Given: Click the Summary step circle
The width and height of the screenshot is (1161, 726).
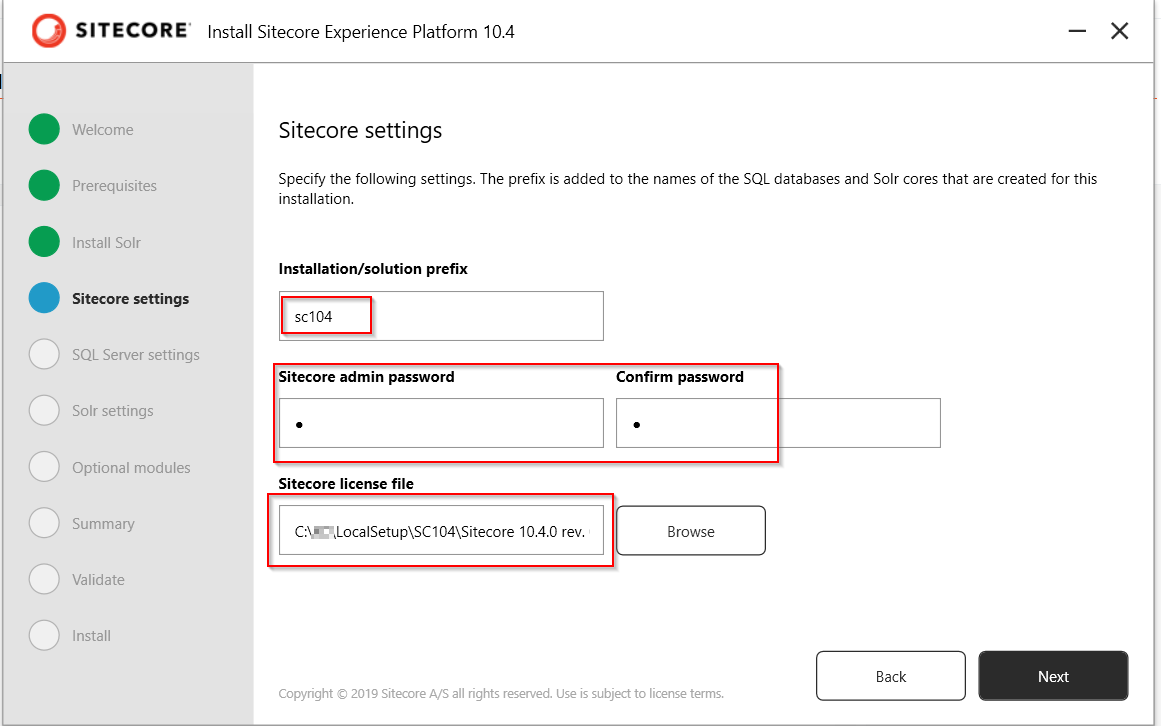Looking at the screenshot, I should click(44, 522).
